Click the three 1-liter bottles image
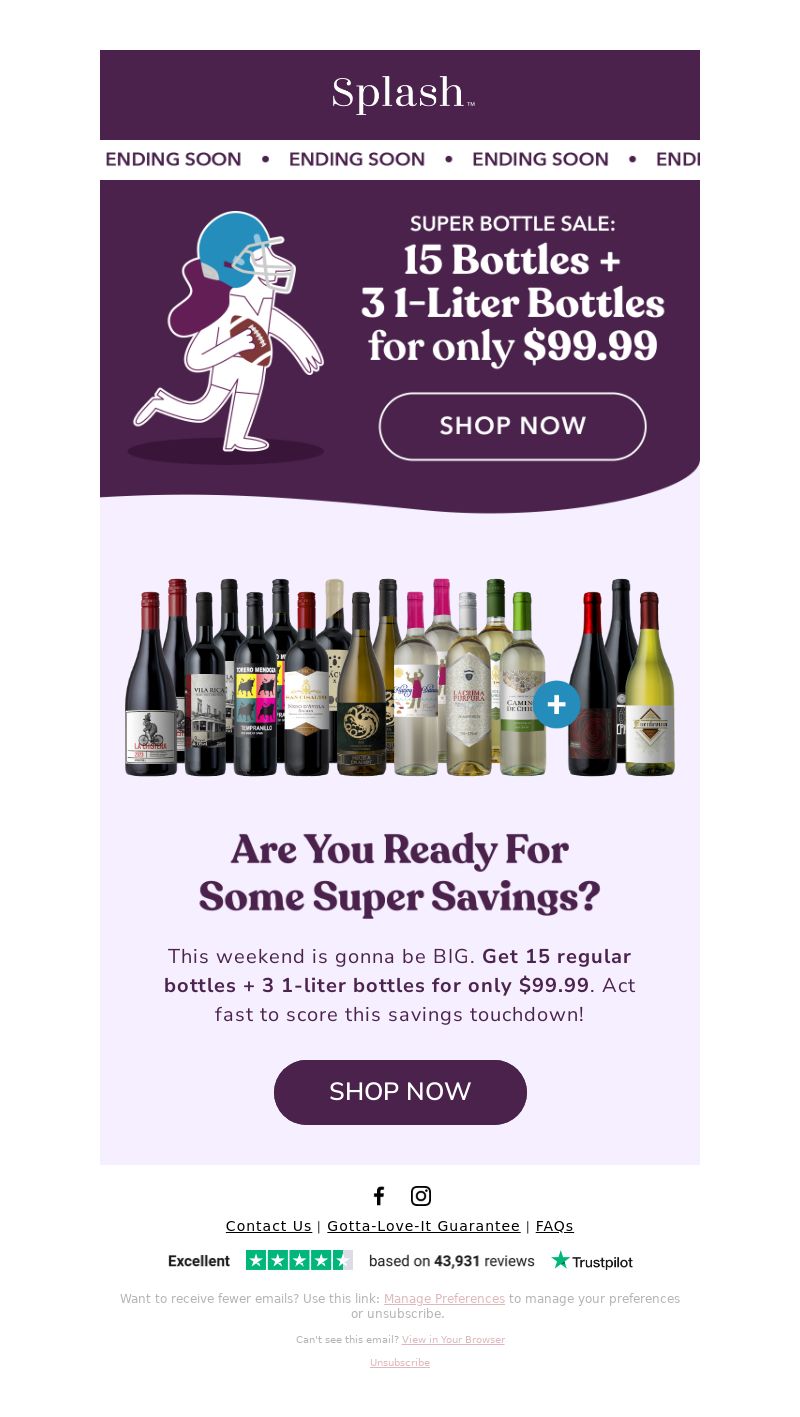This screenshot has width=800, height=1417. [622, 677]
